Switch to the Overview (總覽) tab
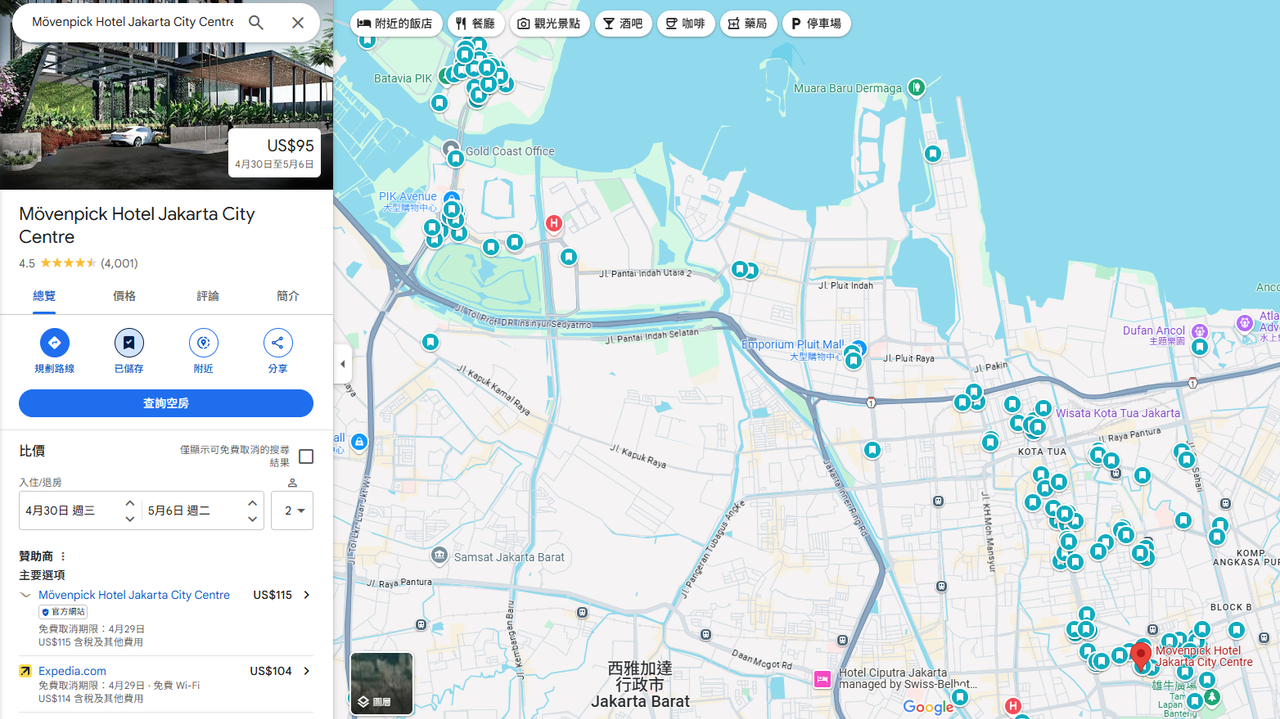The image size is (1280, 719). pos(44,296)
